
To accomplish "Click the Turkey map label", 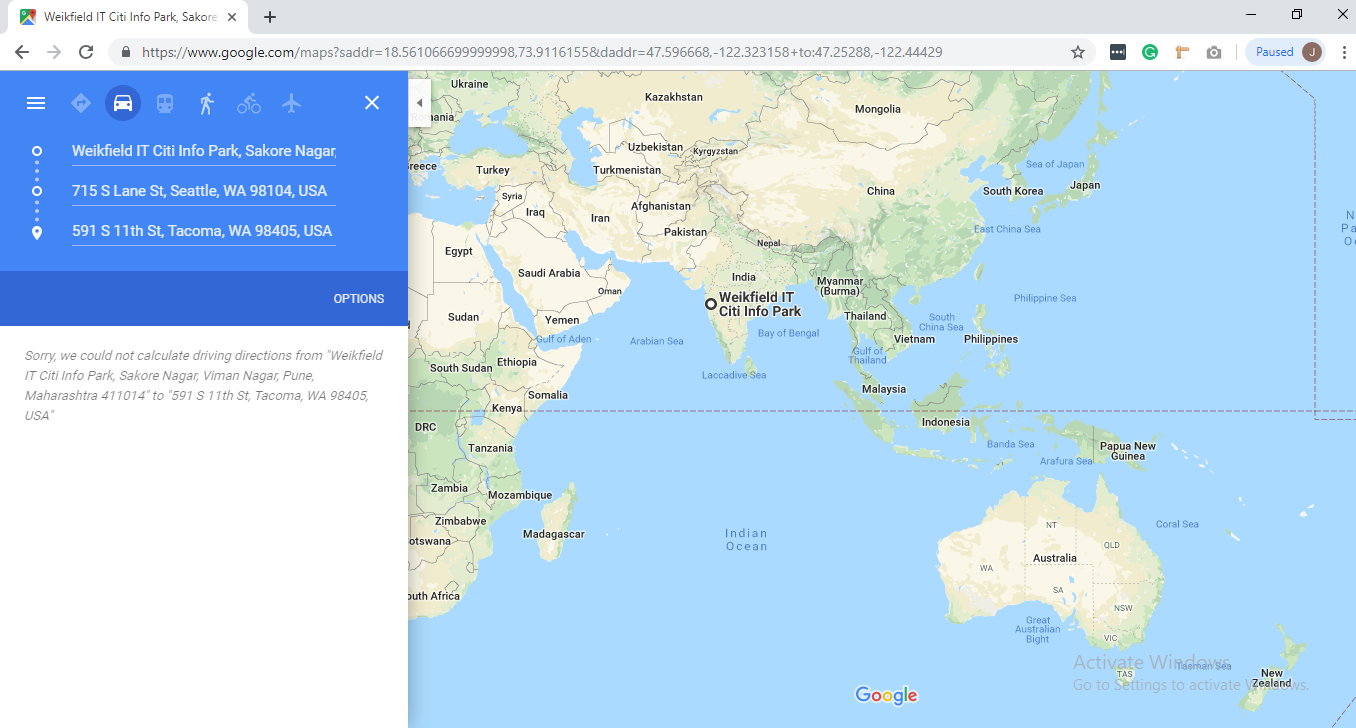I will (x=493, y=170).
